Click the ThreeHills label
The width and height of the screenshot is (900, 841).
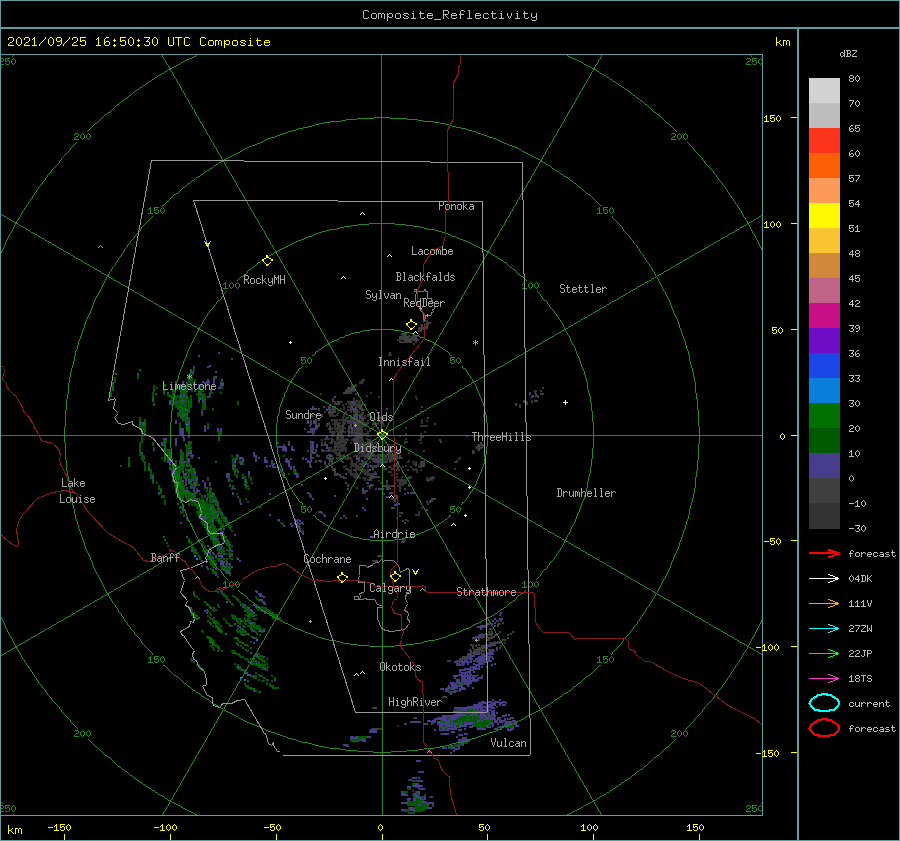(x=501, y=437)
